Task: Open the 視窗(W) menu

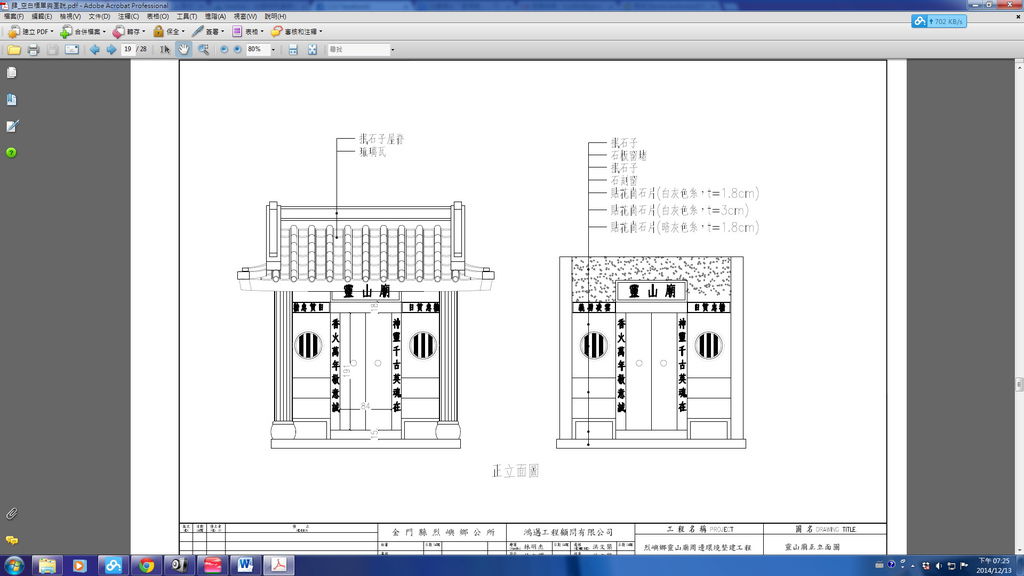Action: point(246,16)
